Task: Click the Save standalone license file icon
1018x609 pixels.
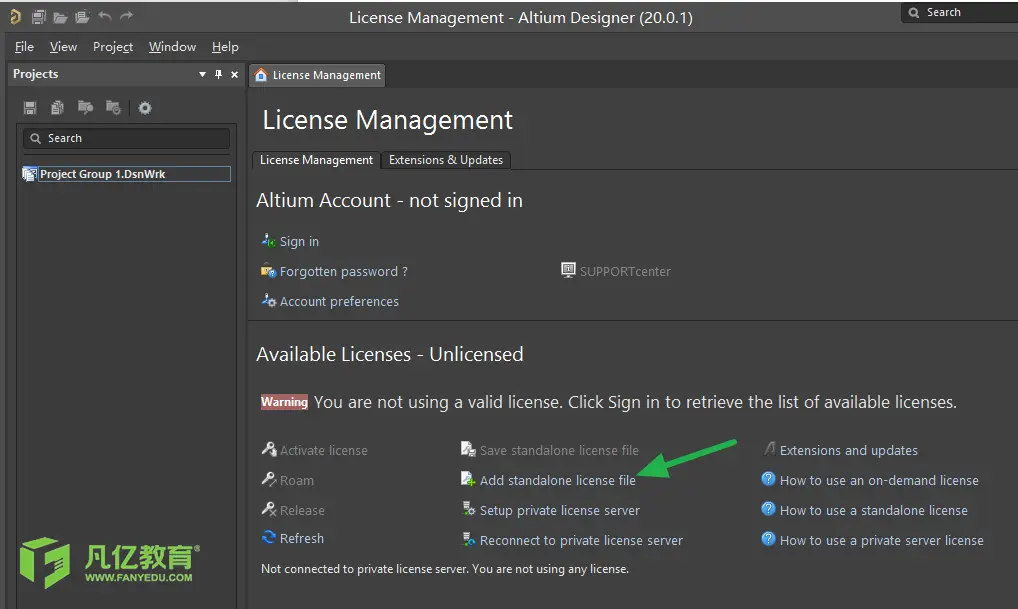Action: [x=468, y=449]
